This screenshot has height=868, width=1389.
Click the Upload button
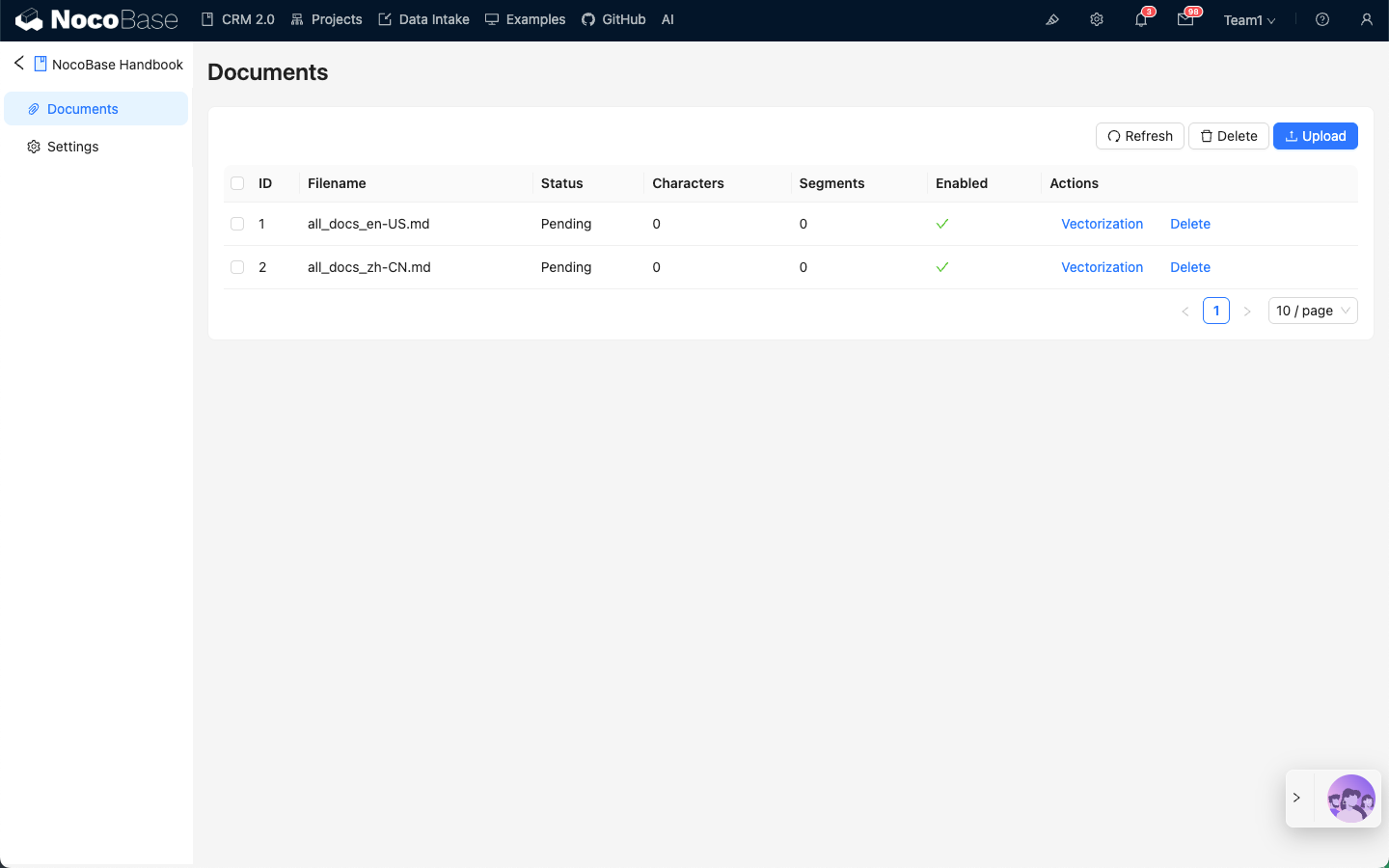tap(1315, 136)
